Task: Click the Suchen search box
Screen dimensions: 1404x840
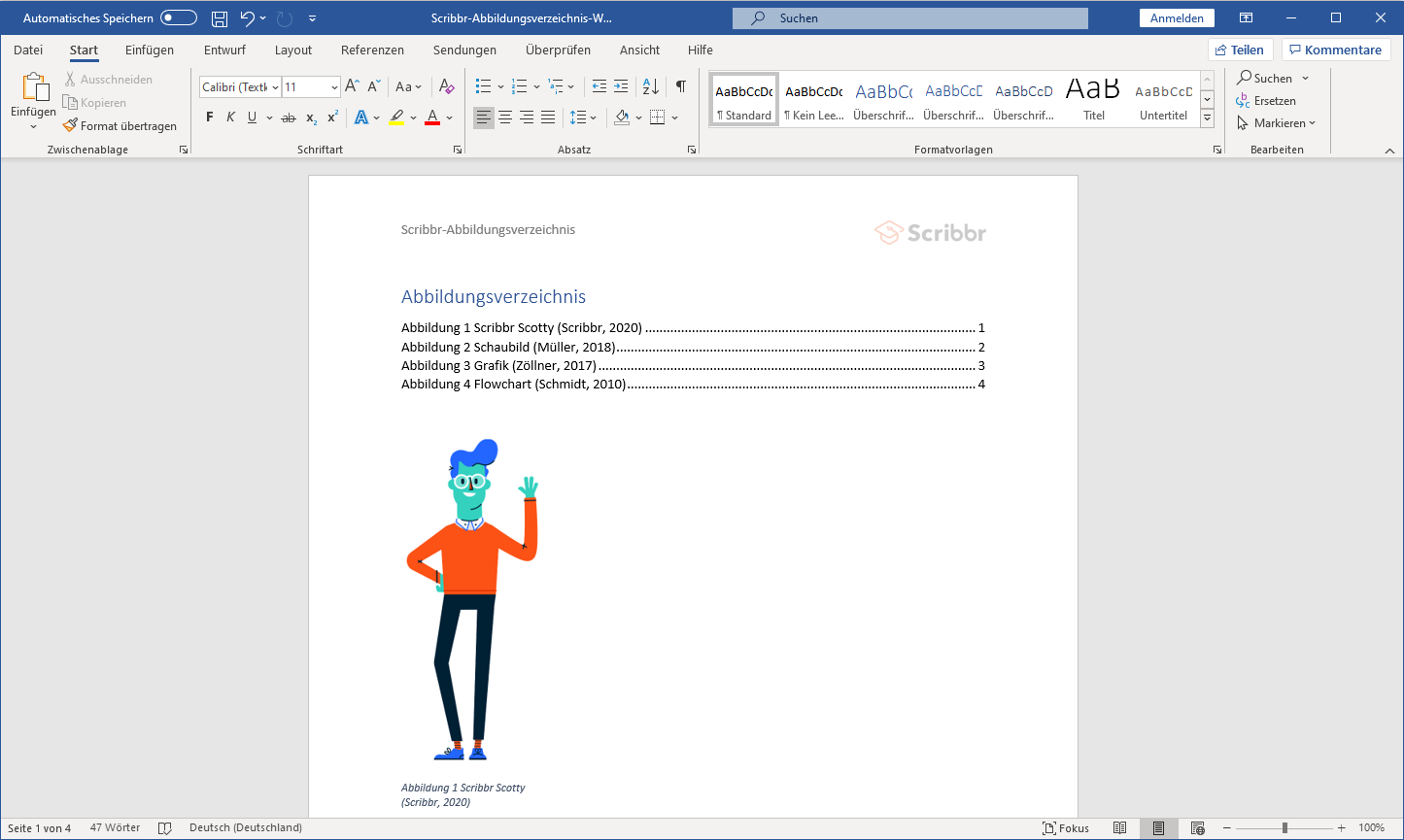Action: [x=910, y=18]
